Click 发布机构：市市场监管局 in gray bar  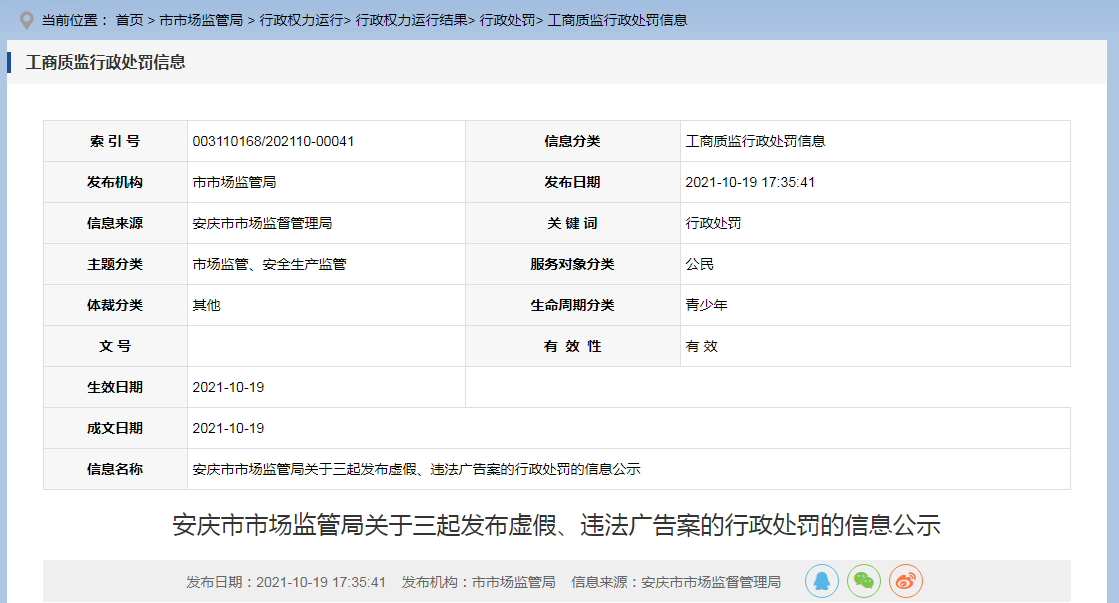(478, 582)
